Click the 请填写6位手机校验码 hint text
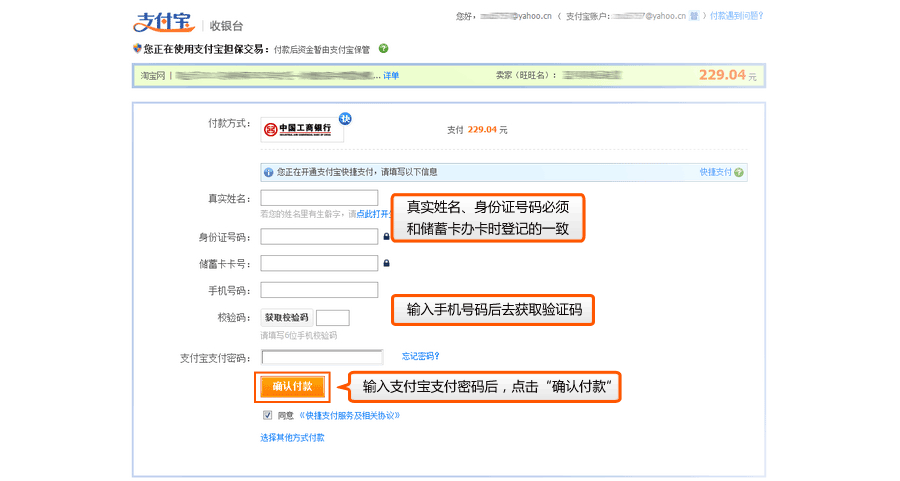This screenshot has width=900, height=481. [x=298, y=335]
